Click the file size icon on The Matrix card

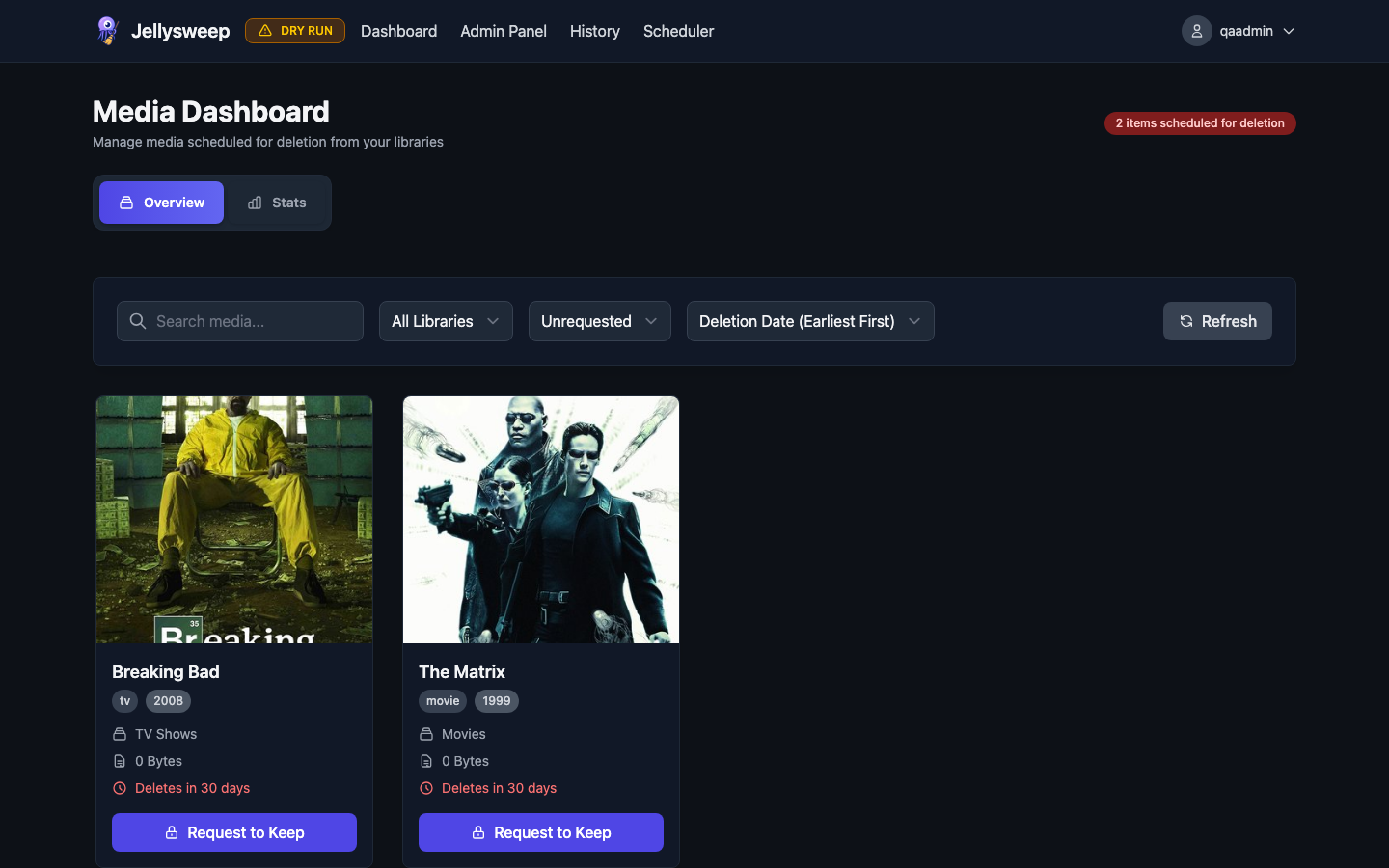click(426, 761)
